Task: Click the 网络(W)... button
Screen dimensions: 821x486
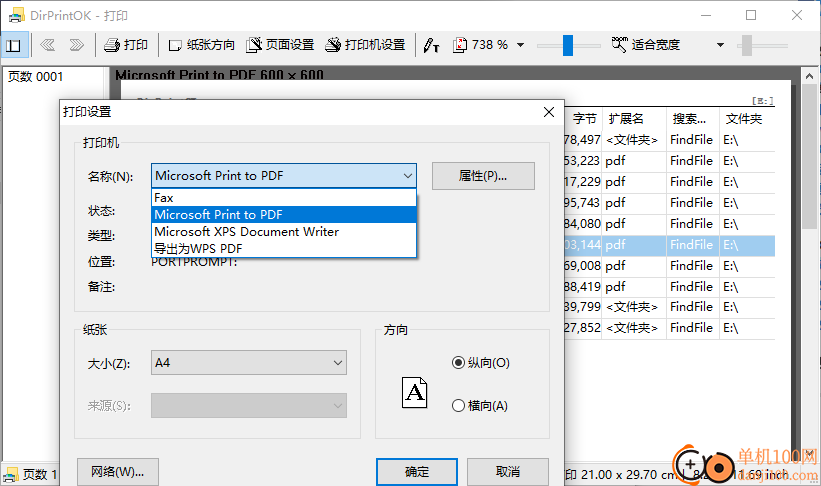Action: [x=118, y=472]
